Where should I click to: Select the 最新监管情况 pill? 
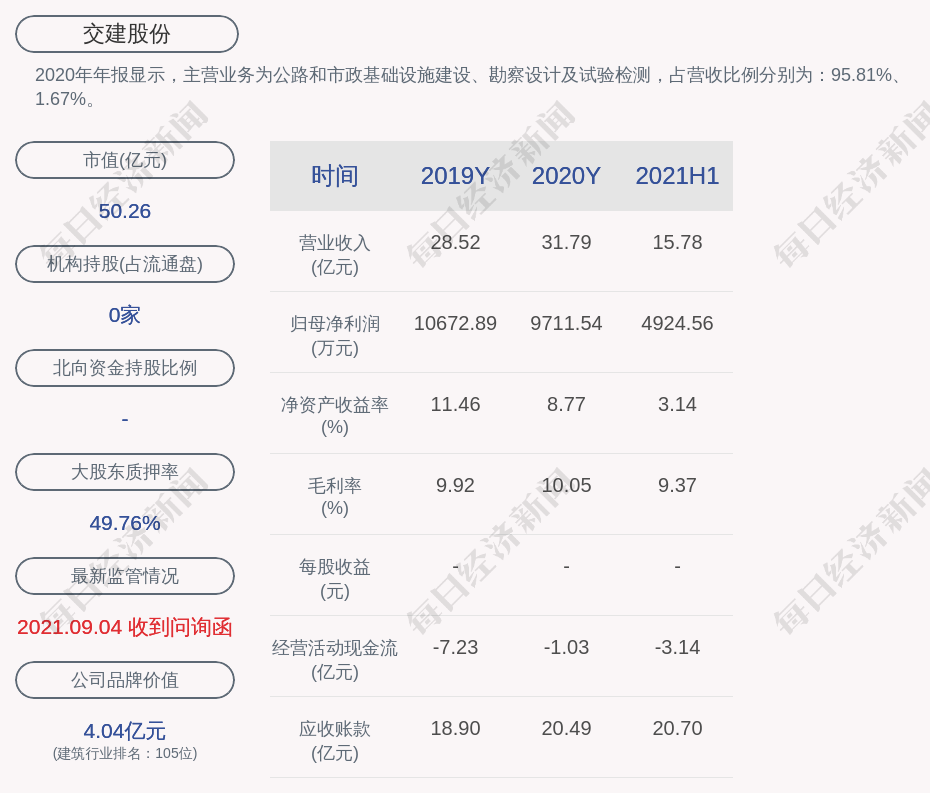pos(125,576)
